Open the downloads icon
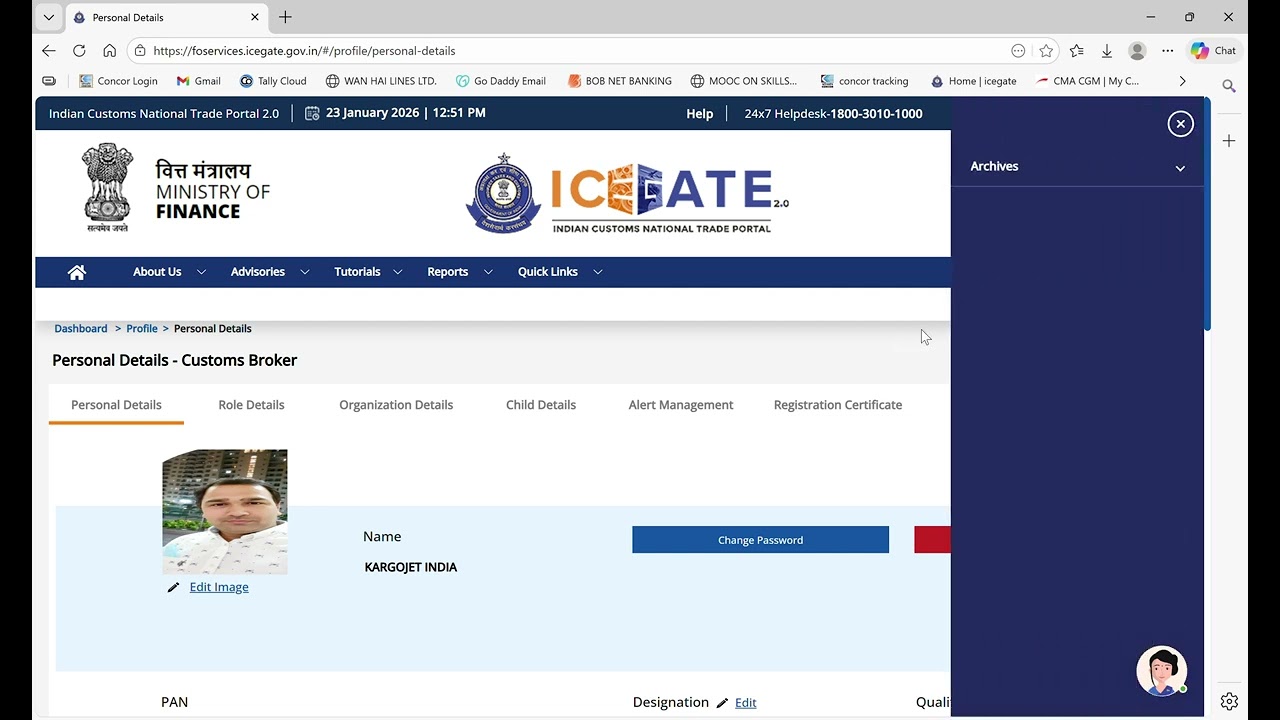The width and height of the screenshot is (1280, 720). 1106,51
